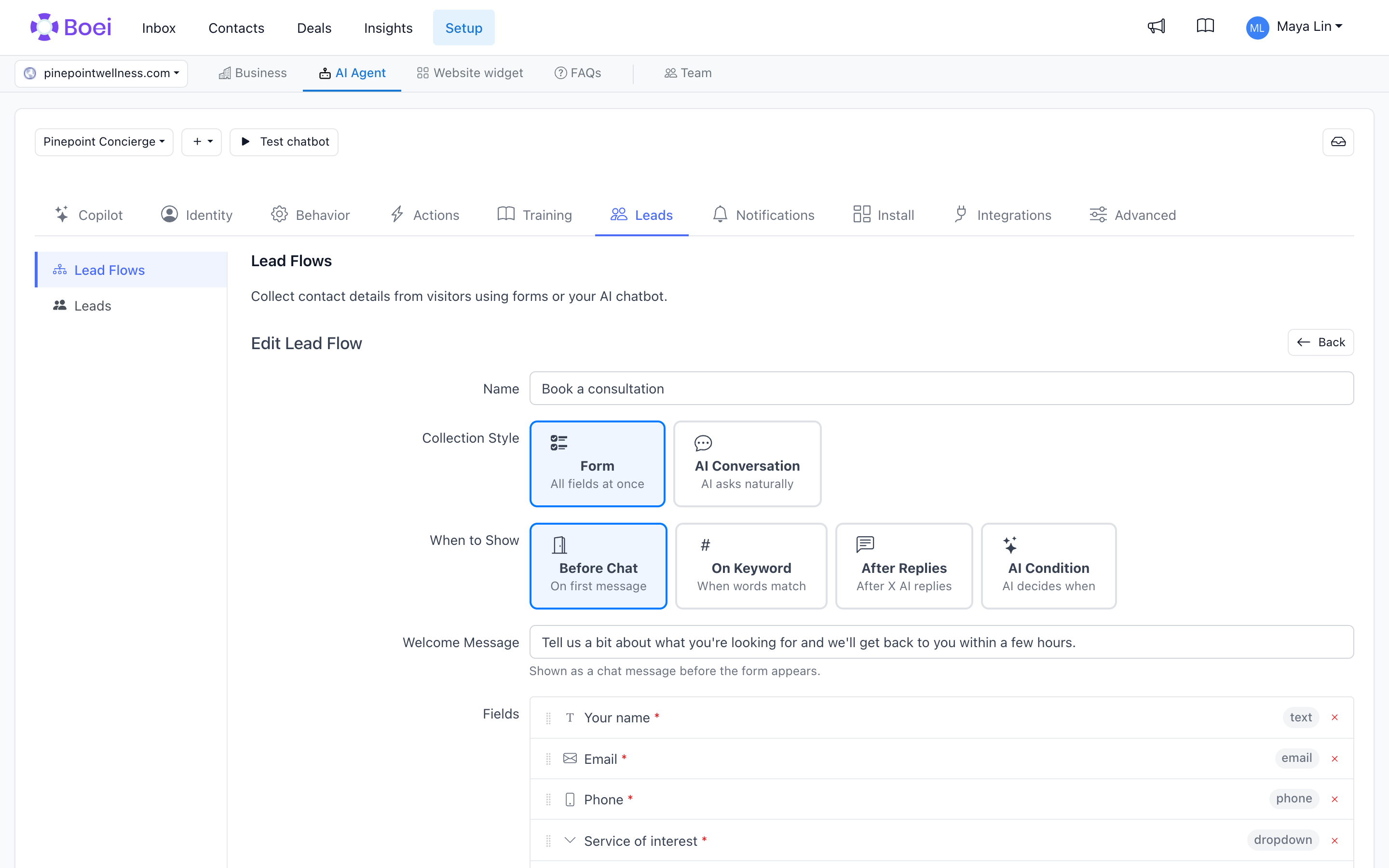The height and width of the screenshot is (868, 1389).
Task: Remove the Your name field
Action: tap(1335, 718)
